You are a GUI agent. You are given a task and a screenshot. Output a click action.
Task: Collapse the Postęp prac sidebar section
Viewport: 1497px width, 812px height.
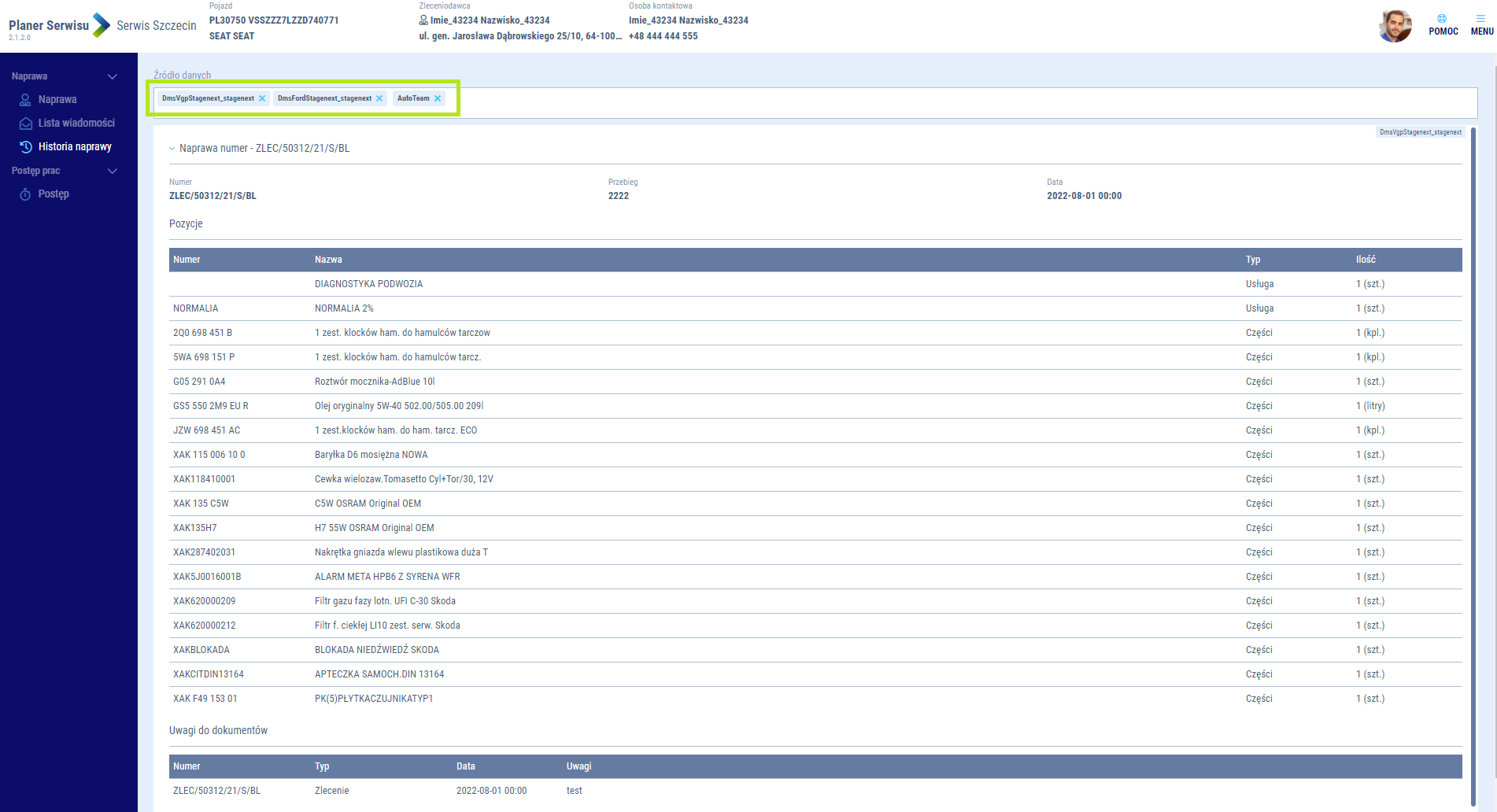click(x=112, y=171)
